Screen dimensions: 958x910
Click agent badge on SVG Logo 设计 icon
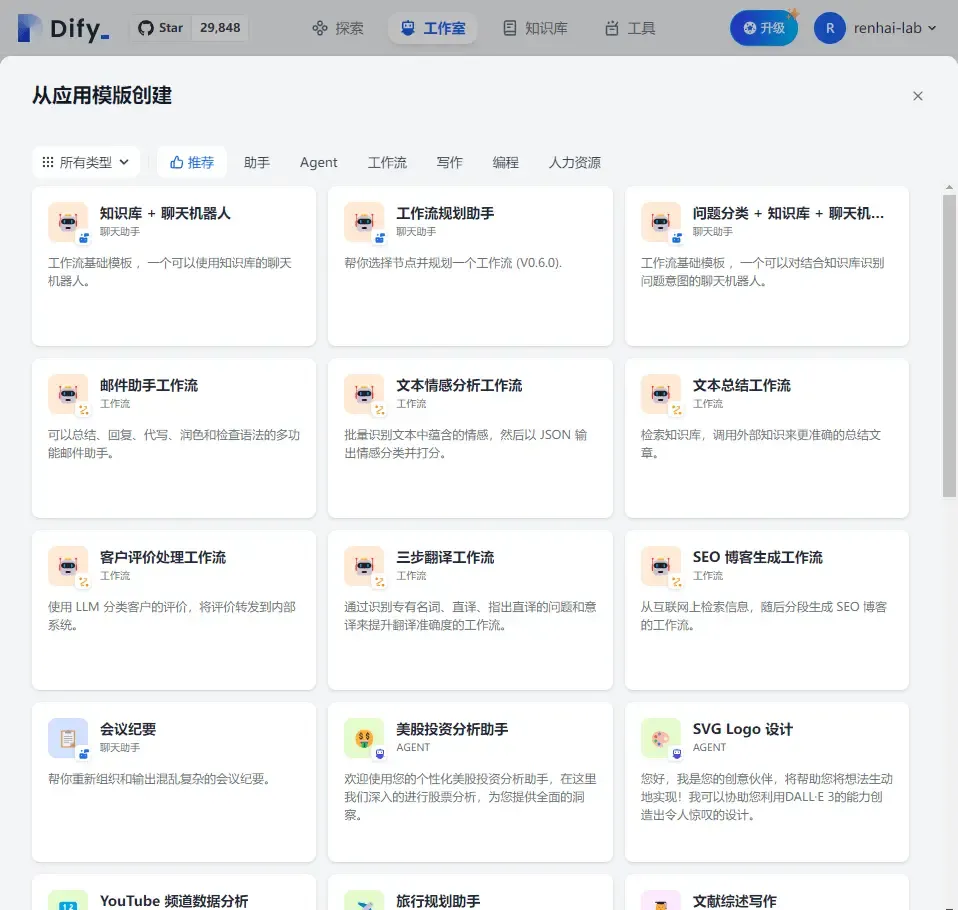pos(676,754)
